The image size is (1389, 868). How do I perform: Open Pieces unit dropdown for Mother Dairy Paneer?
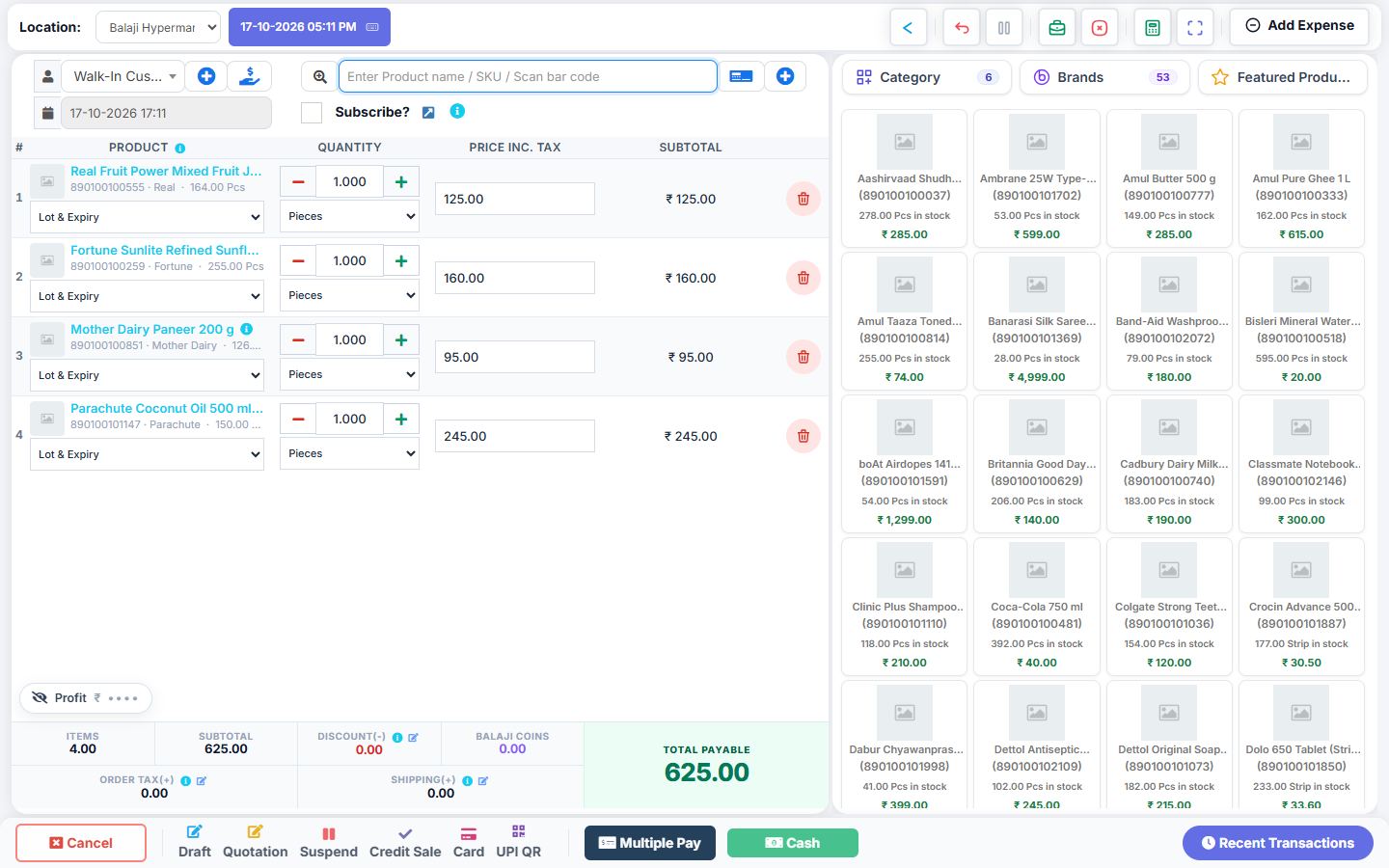tap(349, 374)
